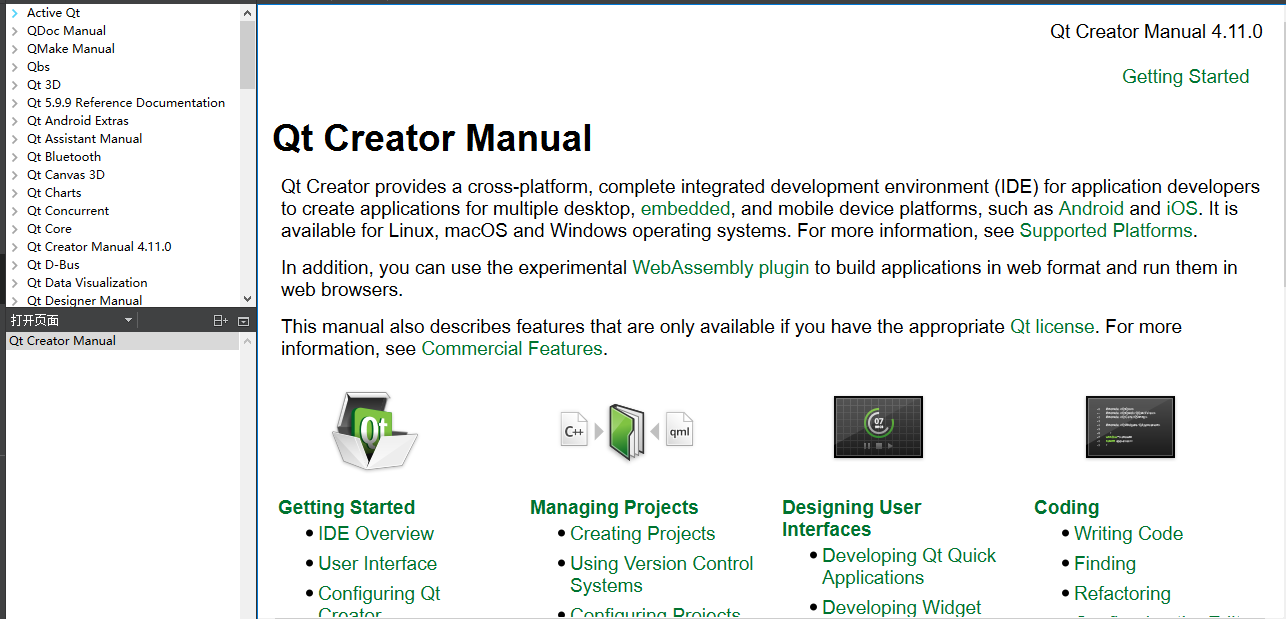Expand the Qt Android Extras node
1286x619 pixels.
pos(15,121)
